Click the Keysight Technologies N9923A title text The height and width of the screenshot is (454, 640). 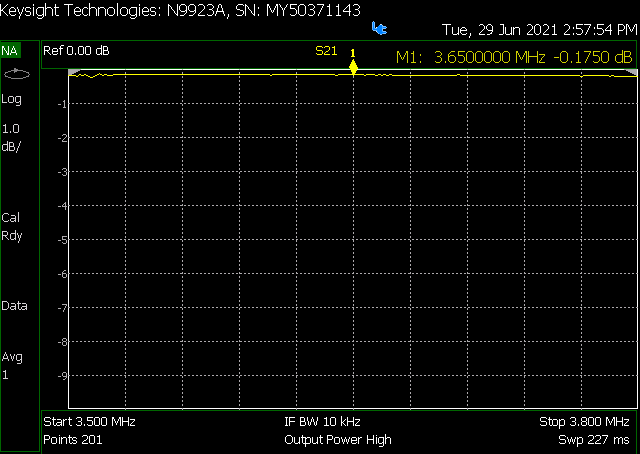[180, 11]
